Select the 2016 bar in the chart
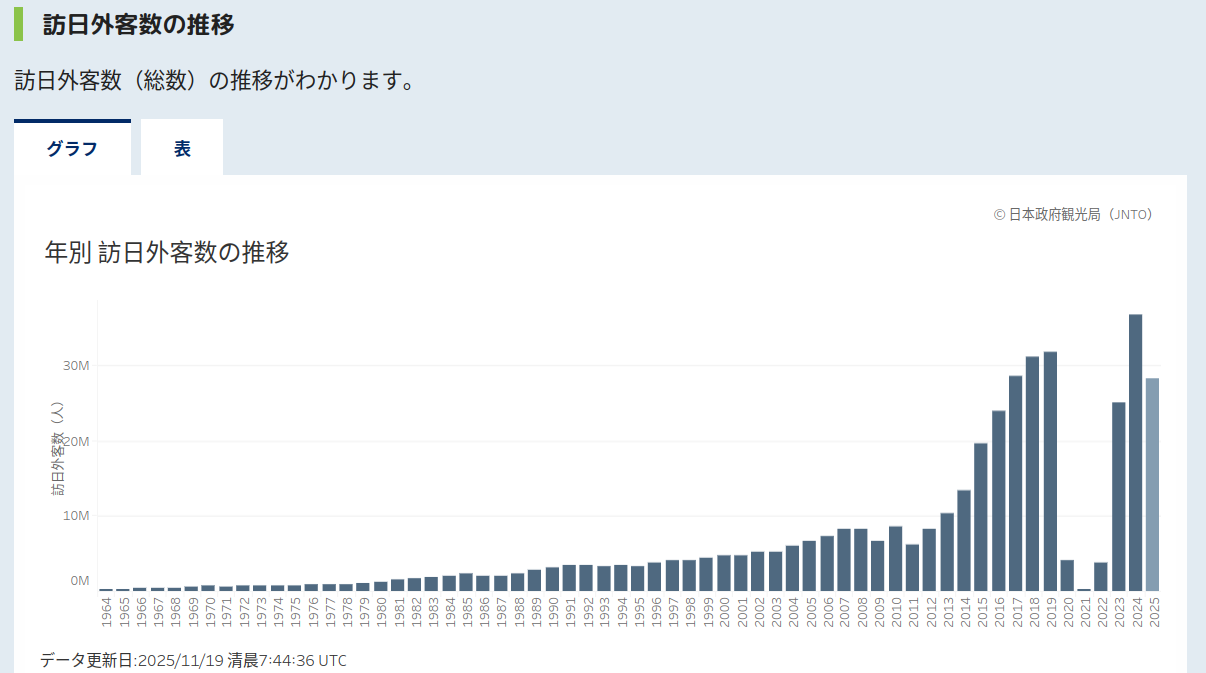1206x673 pixels. (x=998, y=500)
